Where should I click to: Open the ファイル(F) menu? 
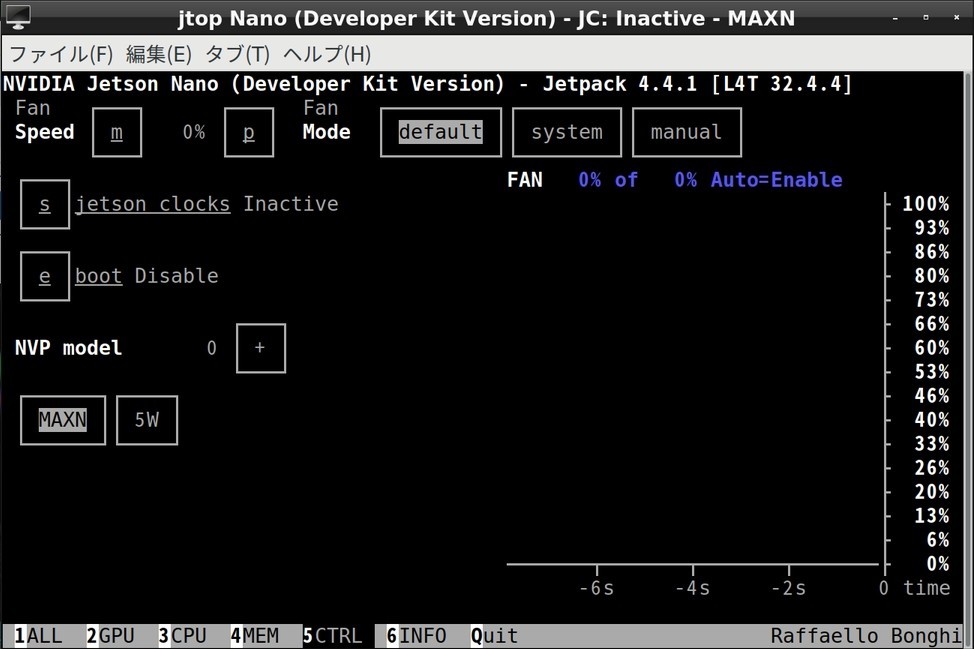pyautogui.click(x=61, y=54)
